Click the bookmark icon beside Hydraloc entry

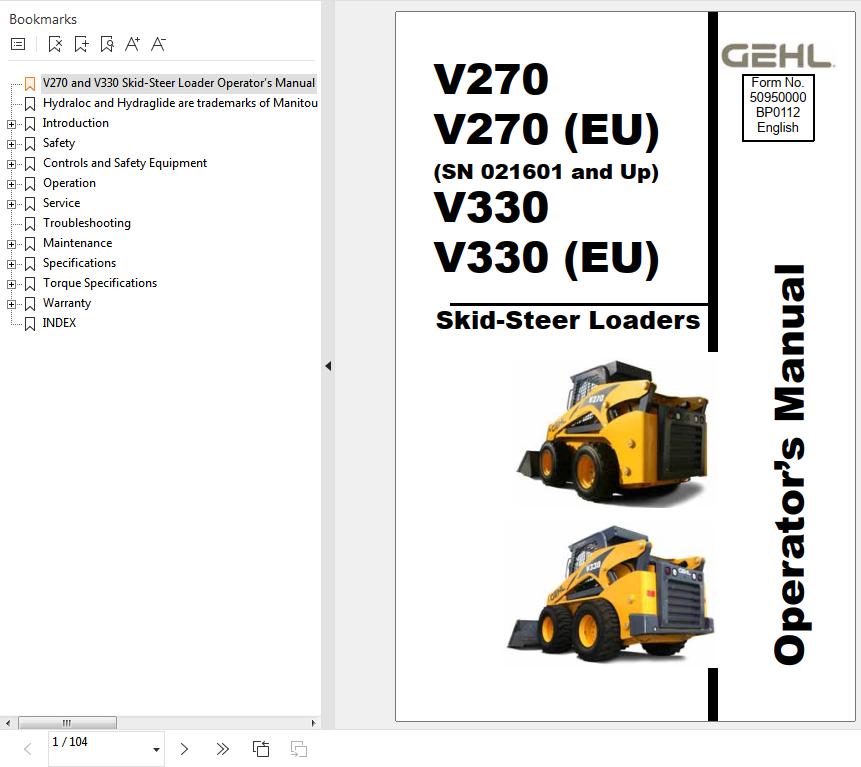point(30,104)
